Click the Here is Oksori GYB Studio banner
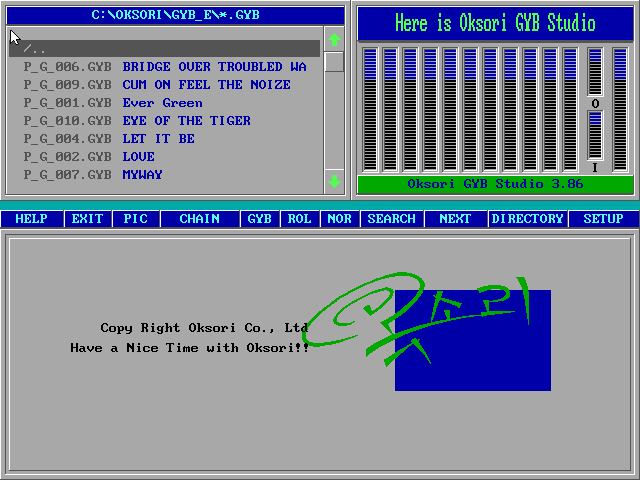This screenshot has height=480, width=640. pyautogui.click(x=495, y=23)
